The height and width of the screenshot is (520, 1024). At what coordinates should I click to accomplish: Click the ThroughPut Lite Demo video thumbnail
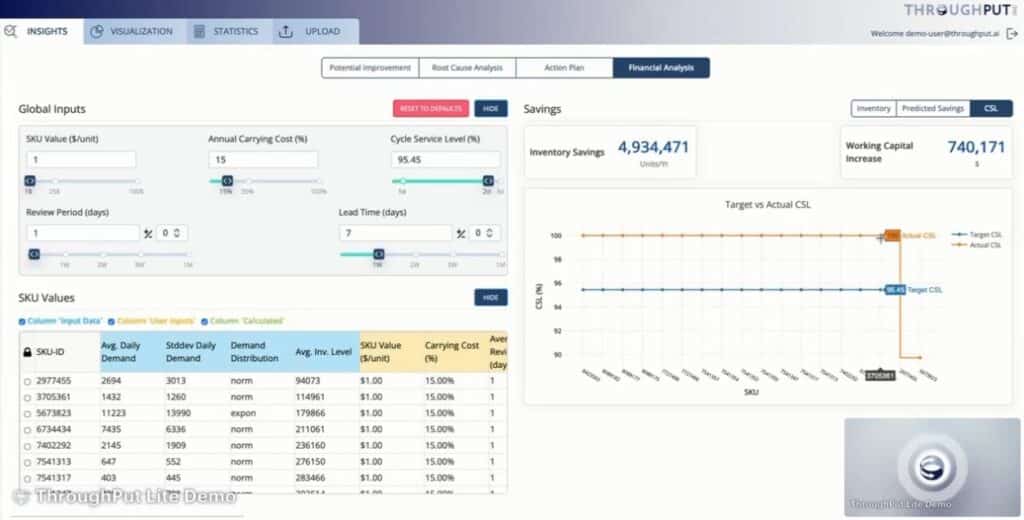pos(932,467)
